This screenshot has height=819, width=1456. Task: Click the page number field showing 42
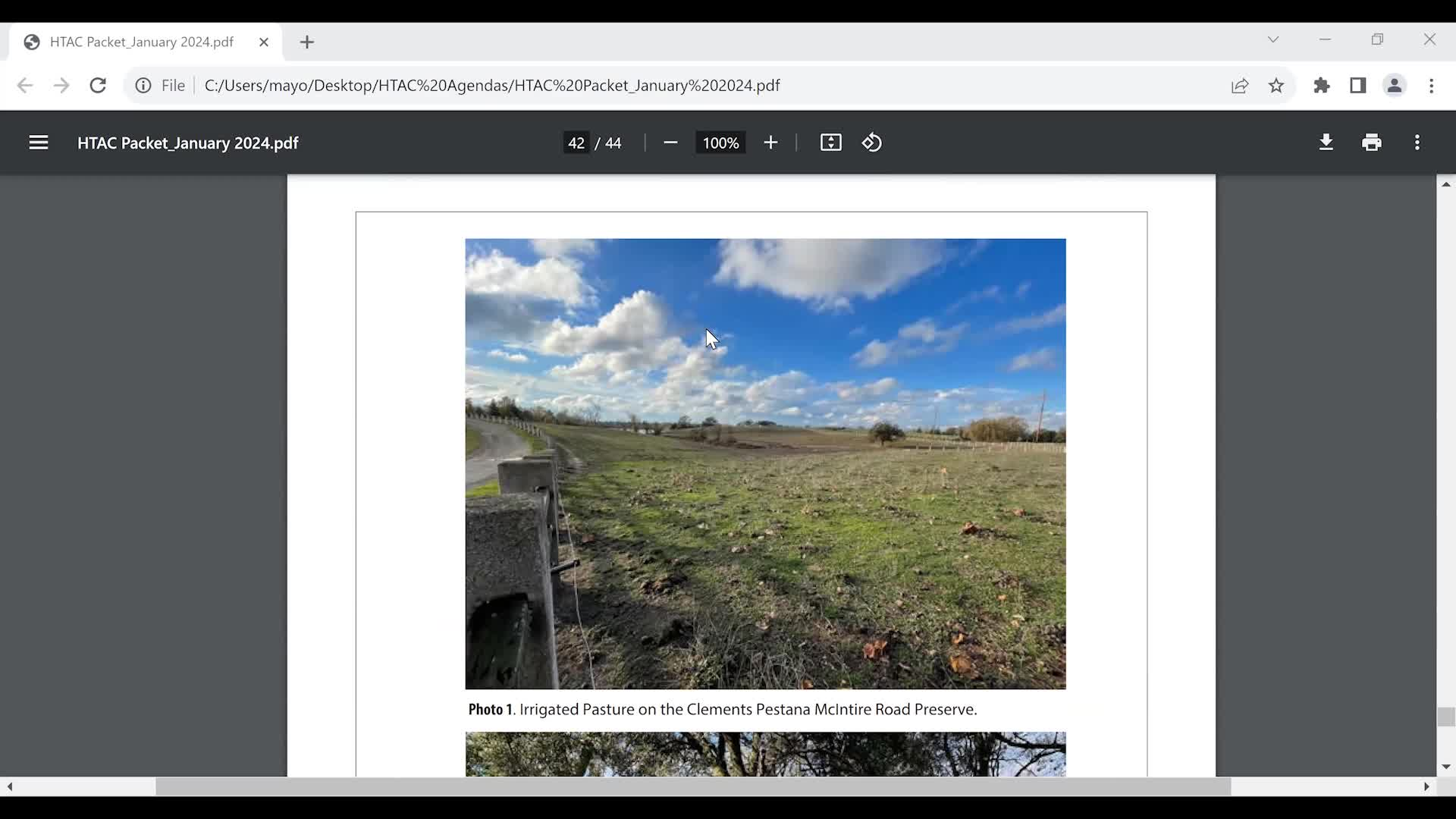click(576, 143)
